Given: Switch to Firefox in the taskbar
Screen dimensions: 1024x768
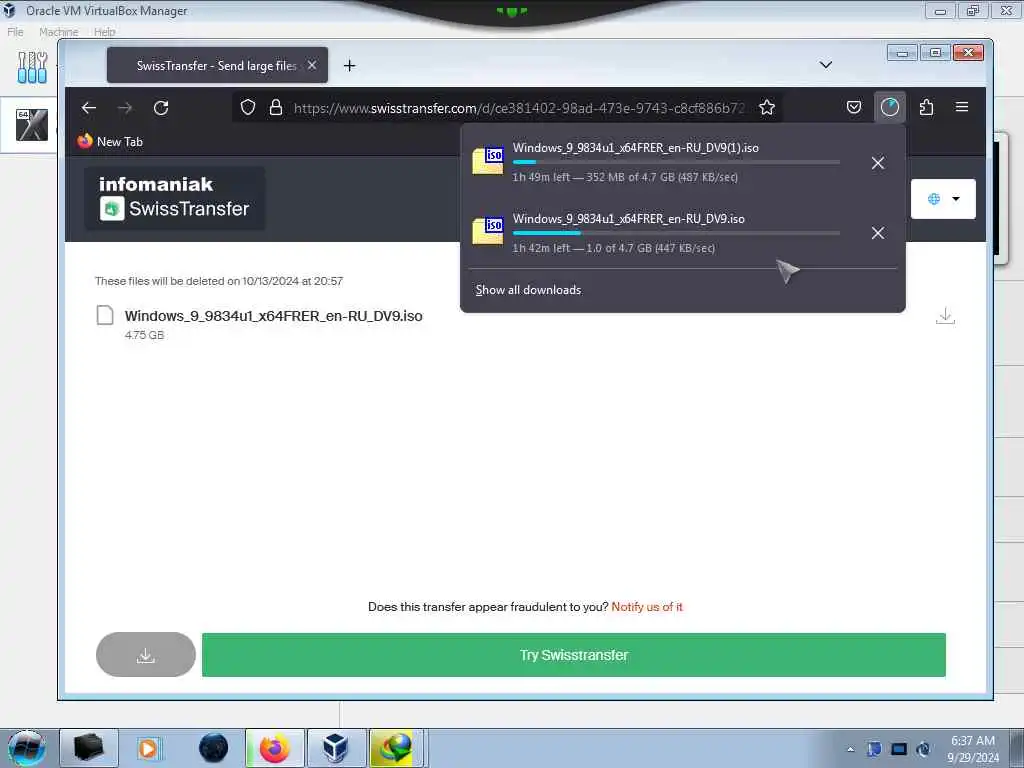Looking at the screenshot, I should (275, 748).
